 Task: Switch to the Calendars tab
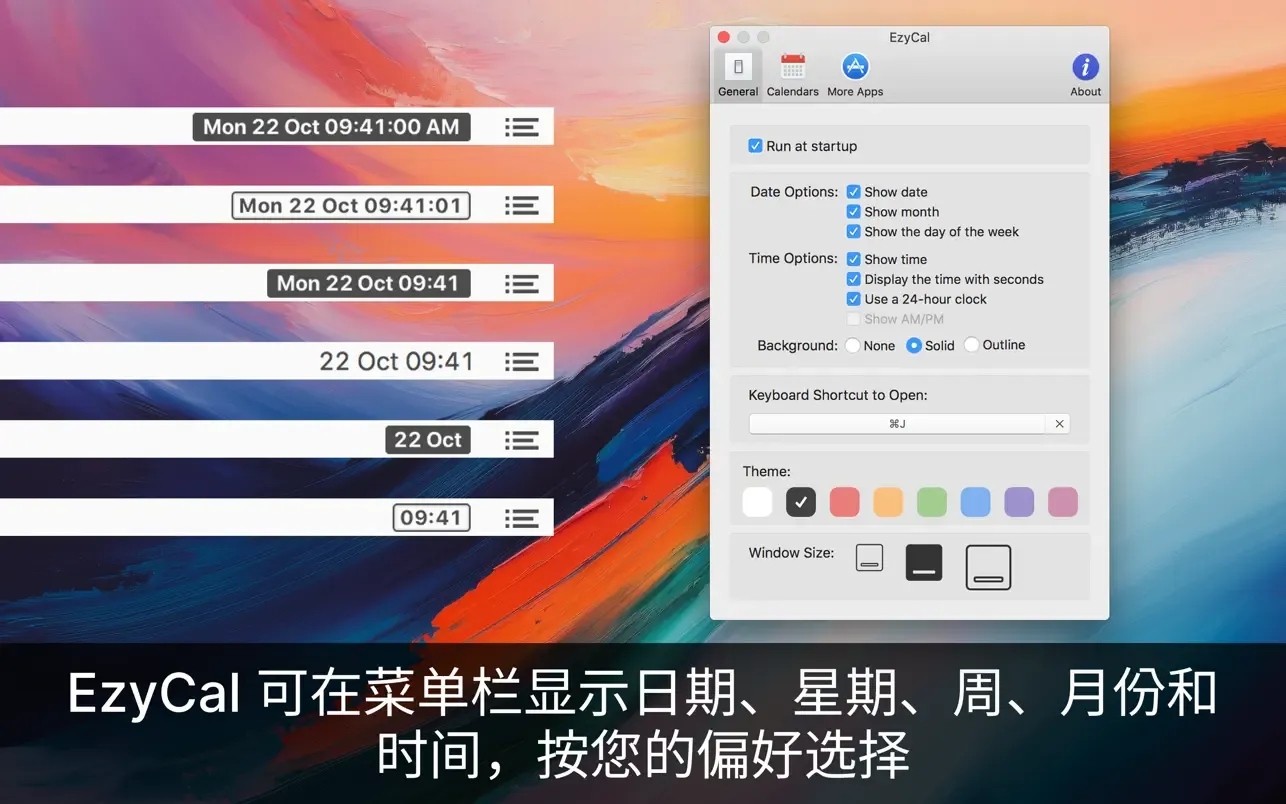[793, 75]
